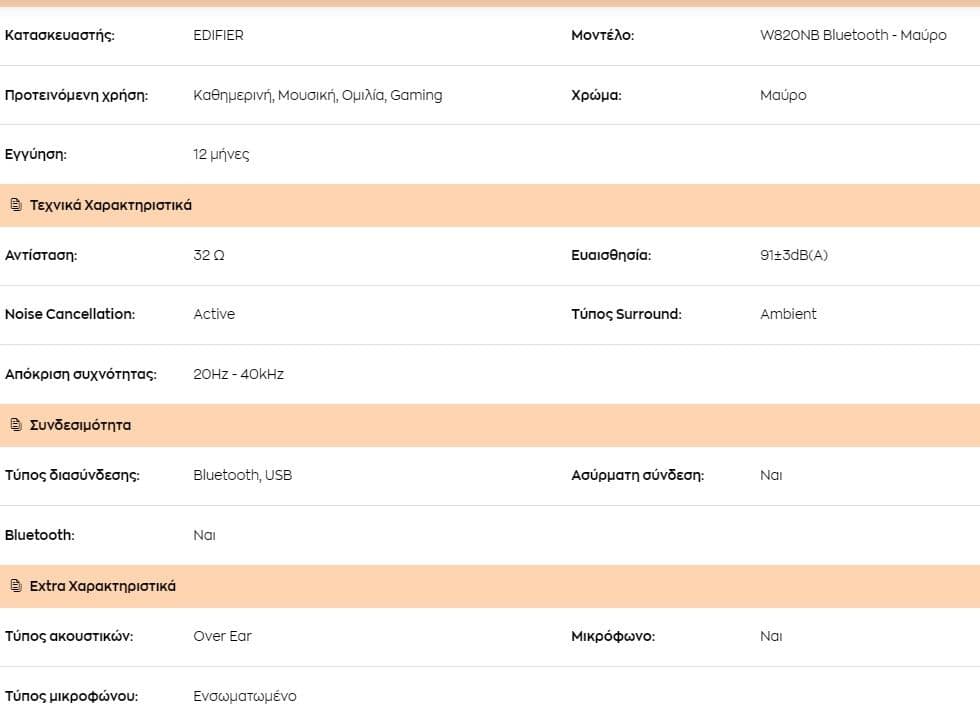The width and height of the screenshot is (980, 708).
Task: Click the 12 μήνες warranty value
Action: (221, 154)
